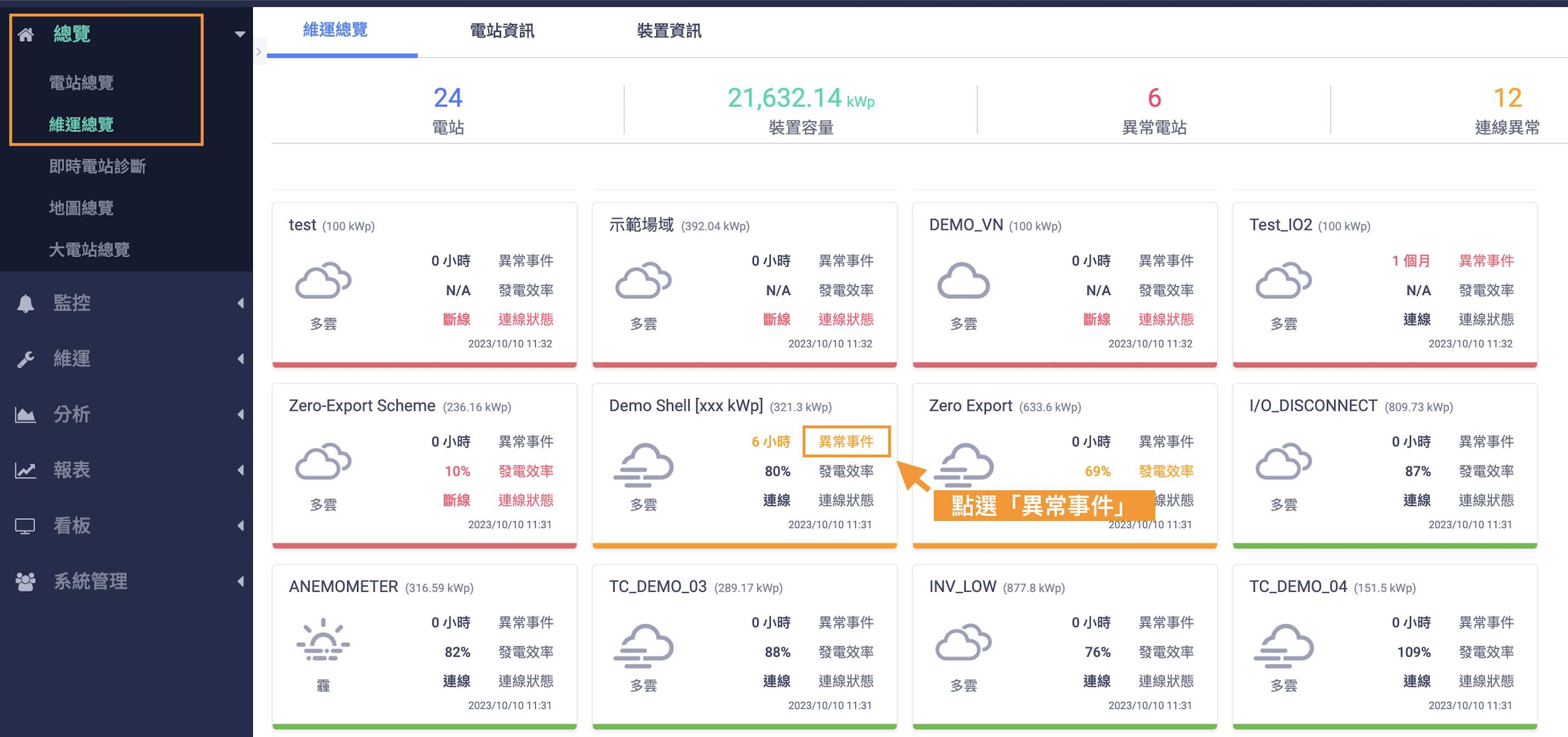Screen dimensions: 1568x737
Task: Click weather icon on TC_DEMO_03 card
Action: (644, 646)
